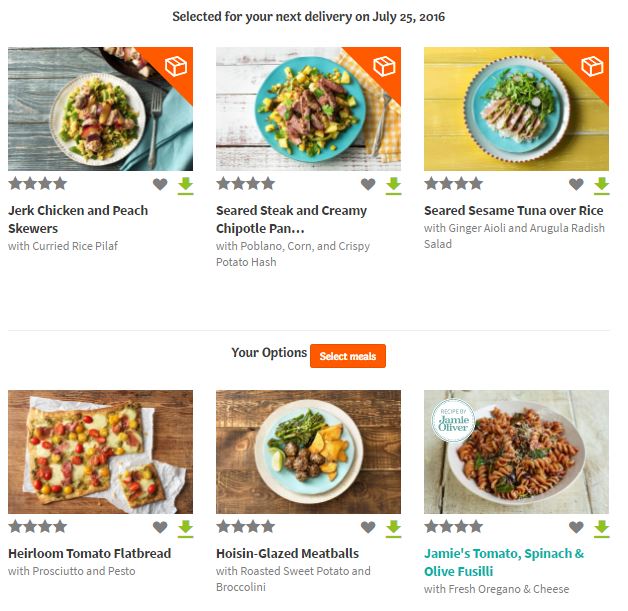The height and width of the screenshot is (611, 628).
Task: Download the Heirloom Tomato Flatbread recipe
Action: [185, 528]
